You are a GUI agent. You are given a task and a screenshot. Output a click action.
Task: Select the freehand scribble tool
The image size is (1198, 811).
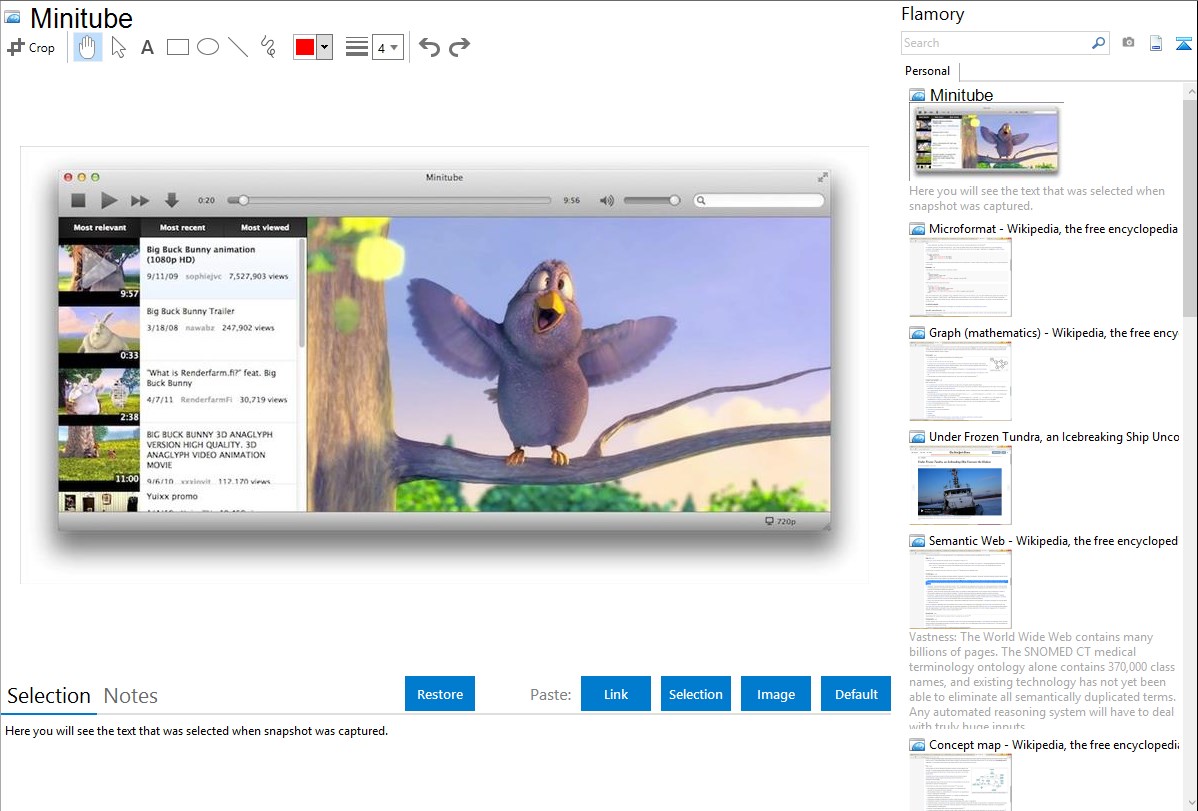point(268,47)
